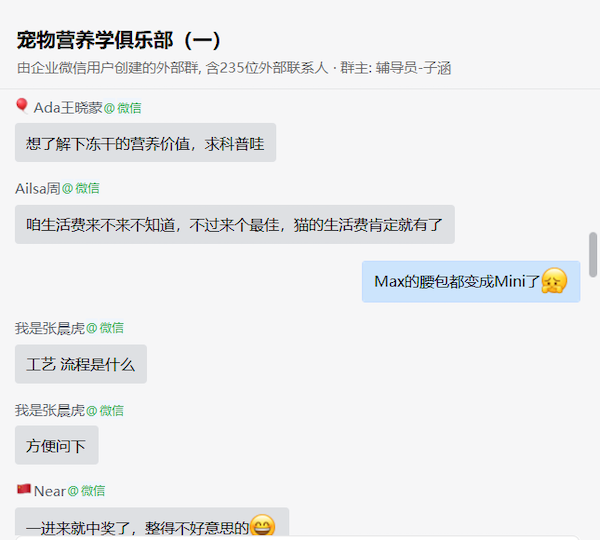Viewport: 600px width, 540px height.
Task: Click the @微信 tag after Ada王晓蒙
Action: [x=122, y=108]
